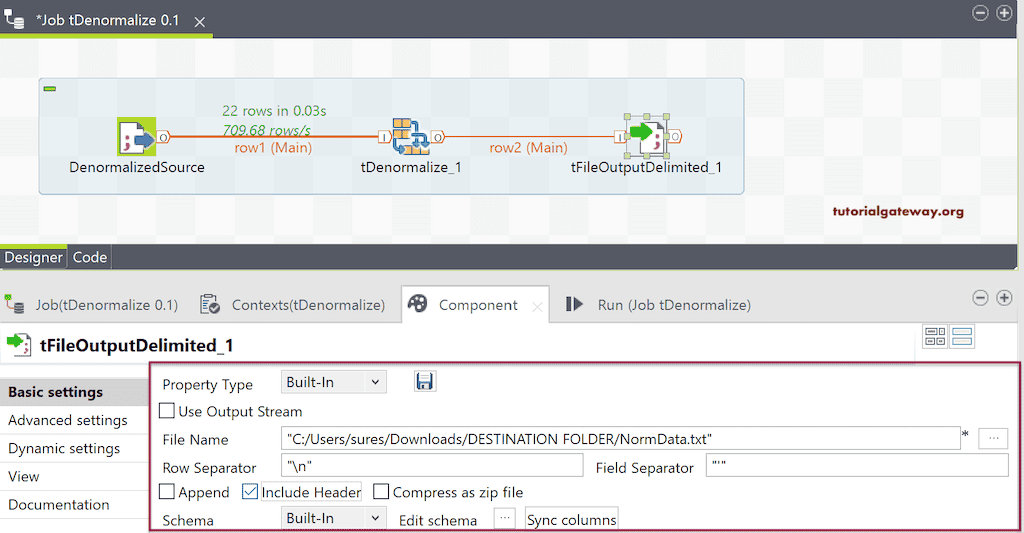Screen dimensions: 1024x533
Task: Click the File Name input field
Action: 620,438
